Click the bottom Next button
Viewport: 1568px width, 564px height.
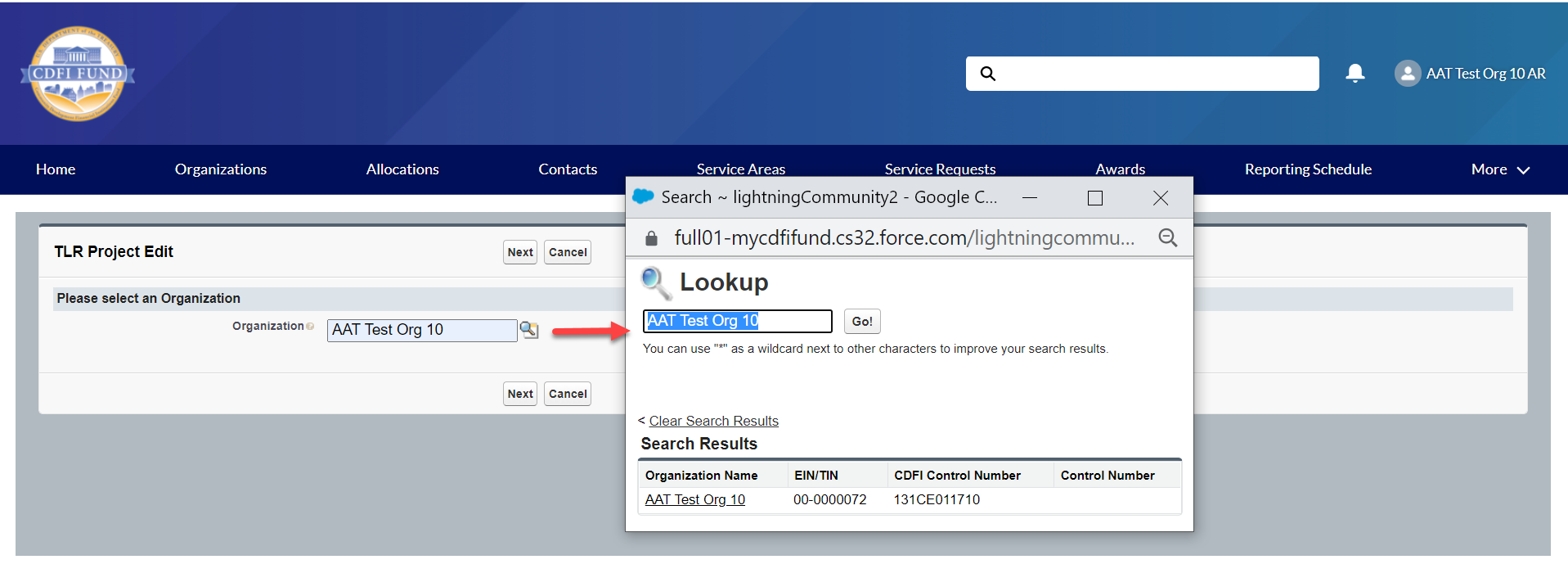coord(520,394)
